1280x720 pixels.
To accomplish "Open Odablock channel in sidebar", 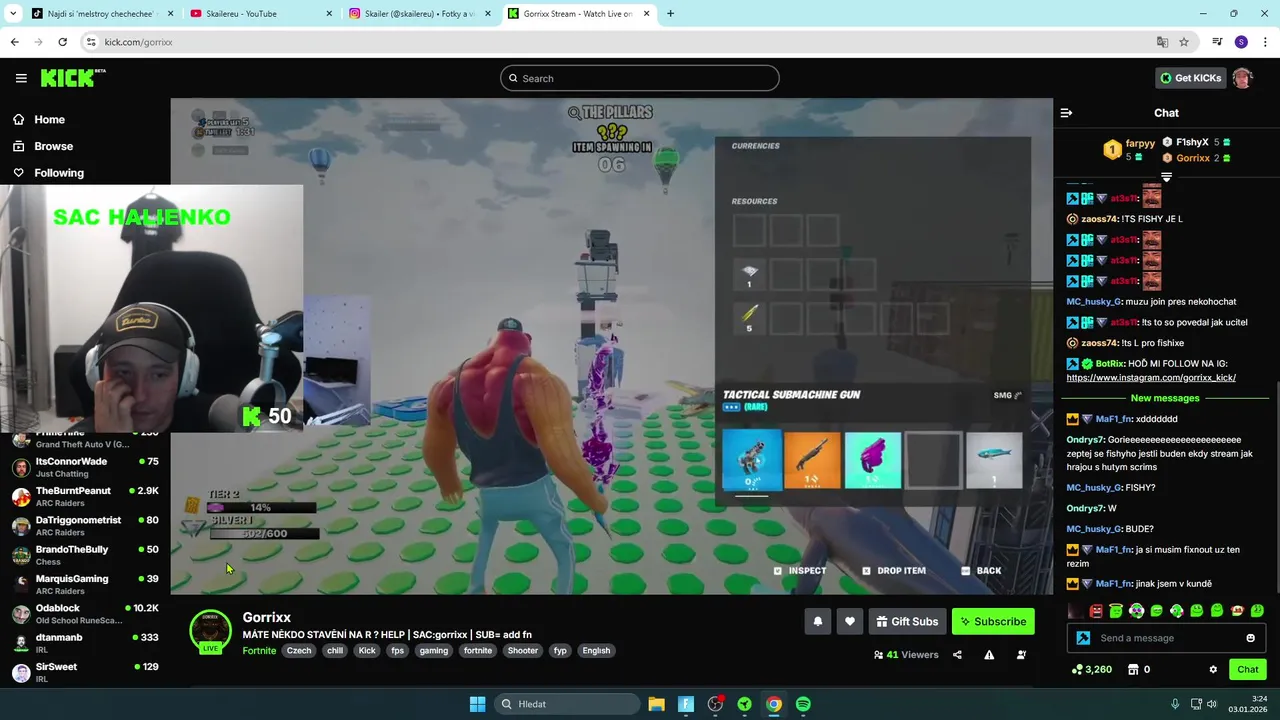I will [85, 614].
